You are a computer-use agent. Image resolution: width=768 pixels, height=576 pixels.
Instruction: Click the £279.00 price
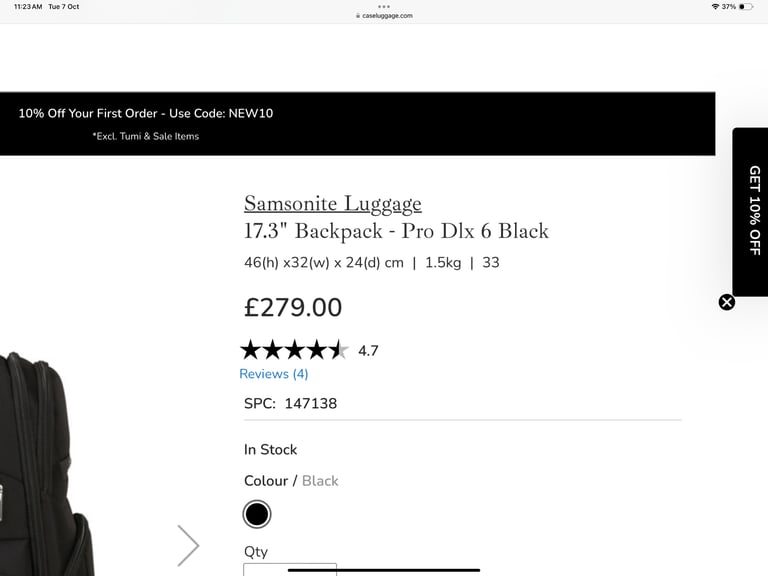[293, 307]
